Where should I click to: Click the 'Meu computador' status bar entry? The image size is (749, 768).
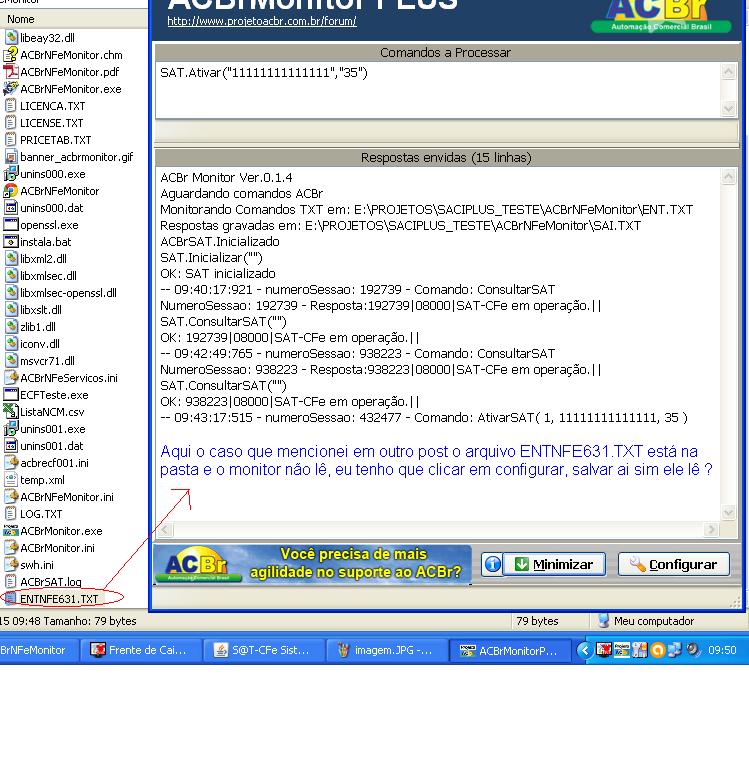pos(653,621)
